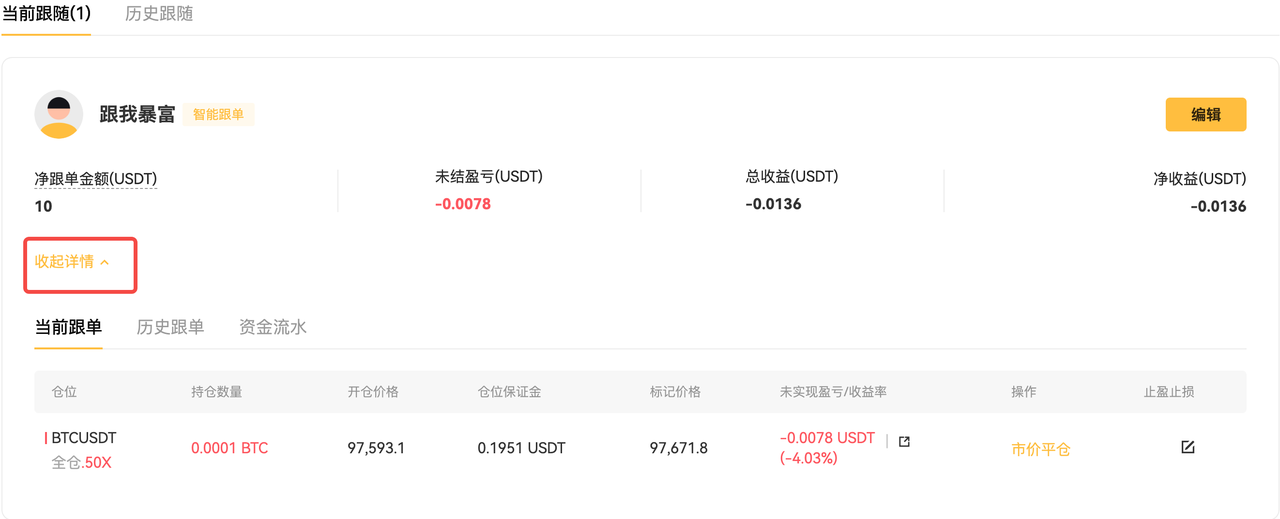Open the share icon beside unrealized PnL
This screenshot has width=1280, height=519.
click(x=904, y=441)
